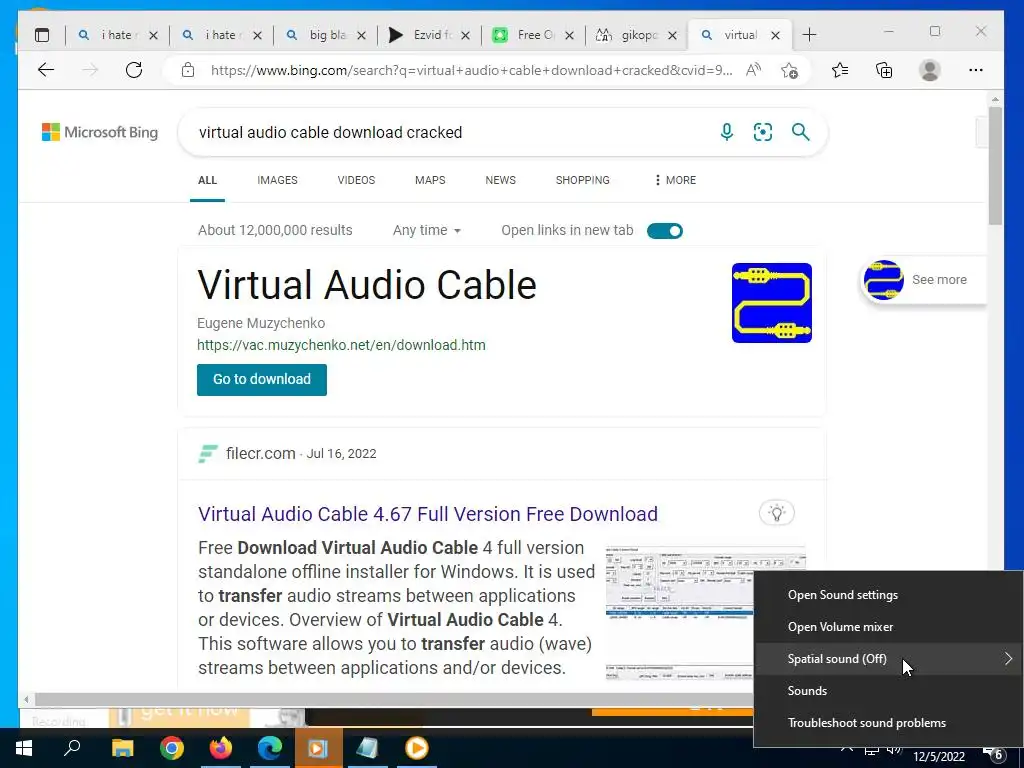Switch to VIDEOS results tab
Screen dimensions: 1024x768
[x=356, y=180]
